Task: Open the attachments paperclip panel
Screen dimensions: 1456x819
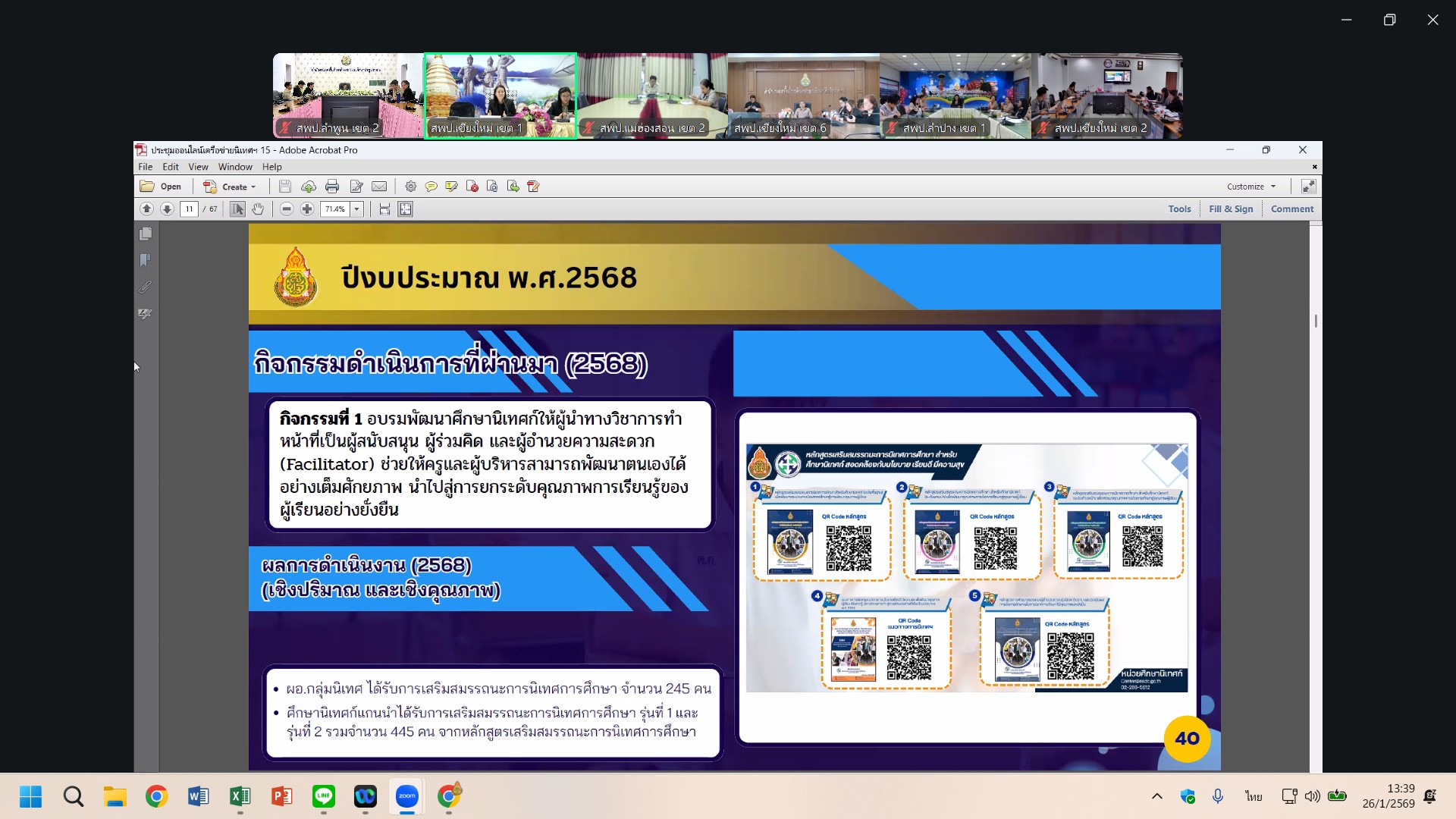Action: pyautogui.click(x=146, y=287)
